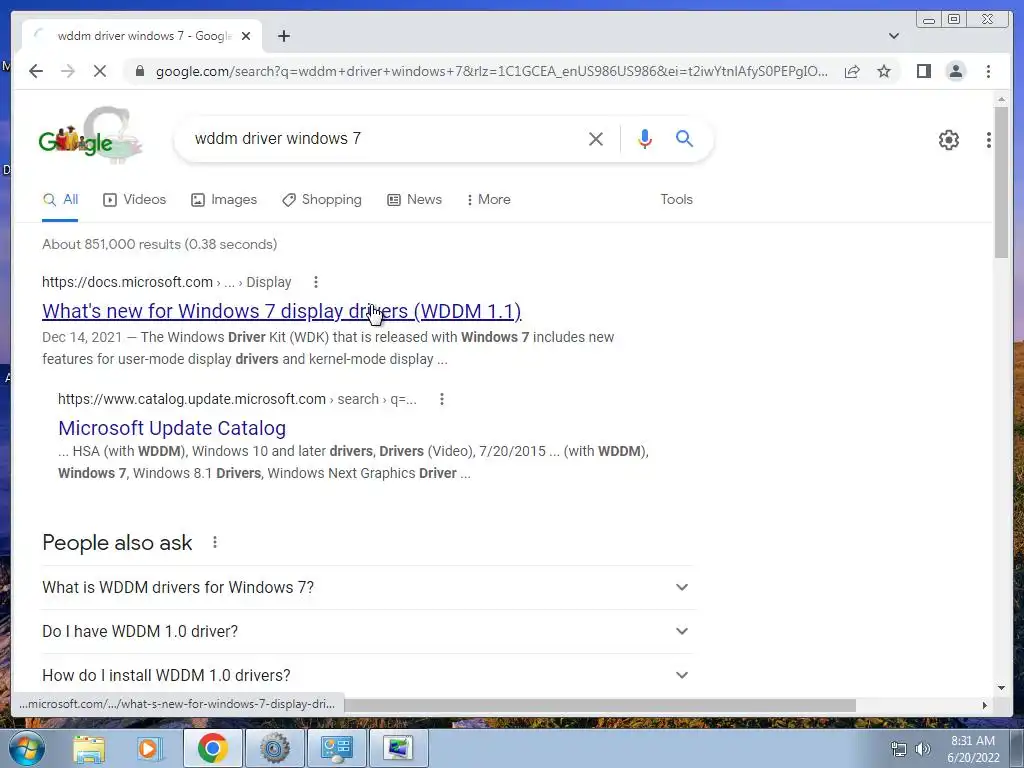Select the All results tab

click(x=60, y=200)
